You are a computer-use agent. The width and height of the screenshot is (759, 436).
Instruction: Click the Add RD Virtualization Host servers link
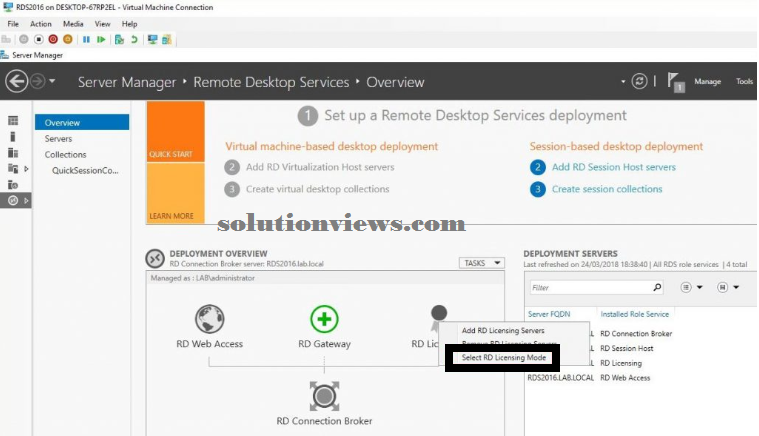[320, 167]
